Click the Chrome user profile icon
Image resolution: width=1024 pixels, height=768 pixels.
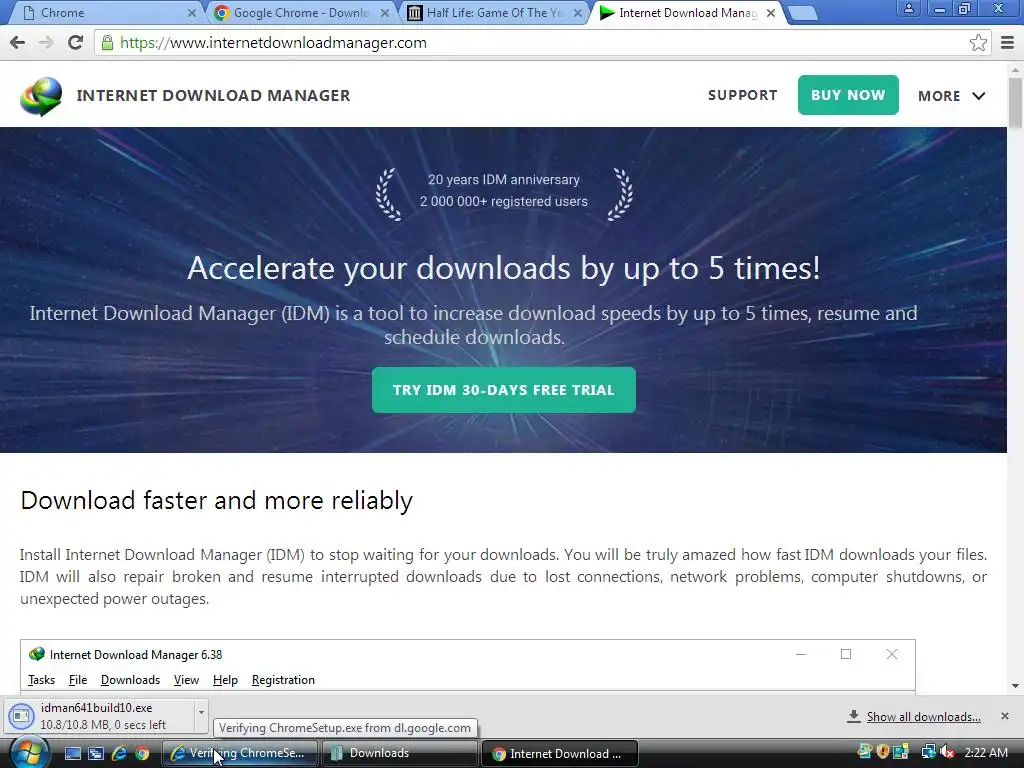tap(908, 8)
